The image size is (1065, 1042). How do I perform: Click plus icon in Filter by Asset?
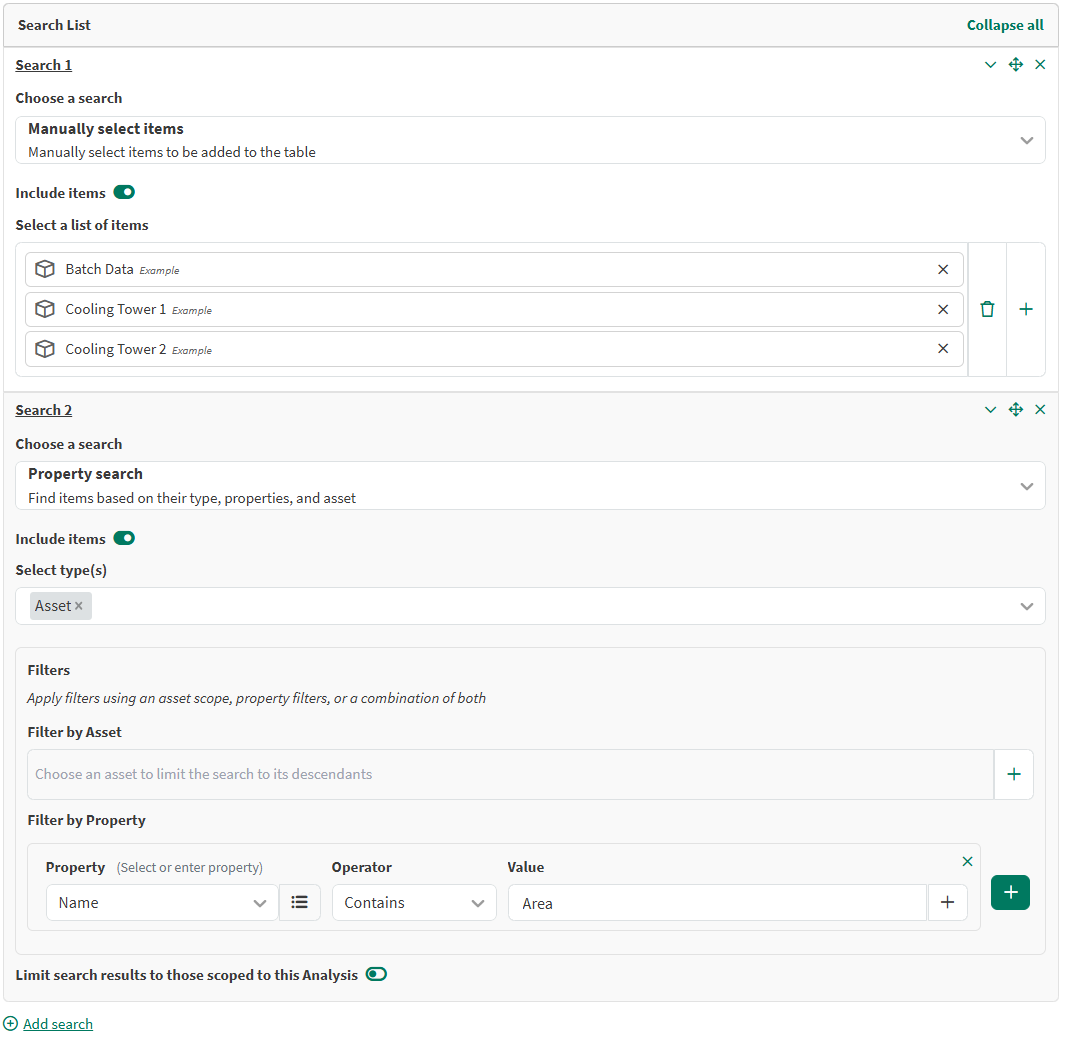(1013, 774)
